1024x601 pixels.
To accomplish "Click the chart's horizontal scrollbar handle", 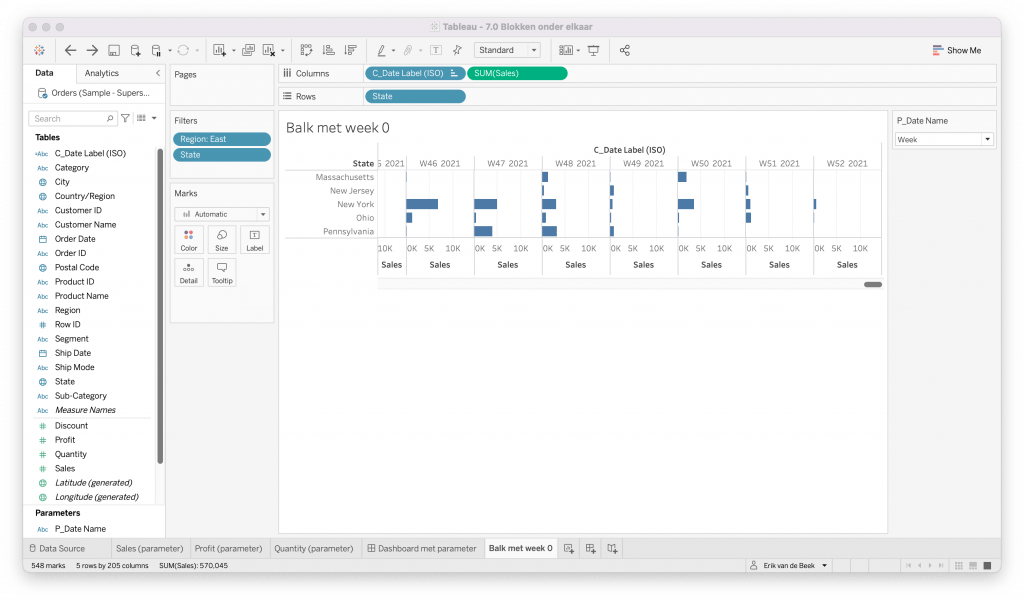I will [872, 285].
